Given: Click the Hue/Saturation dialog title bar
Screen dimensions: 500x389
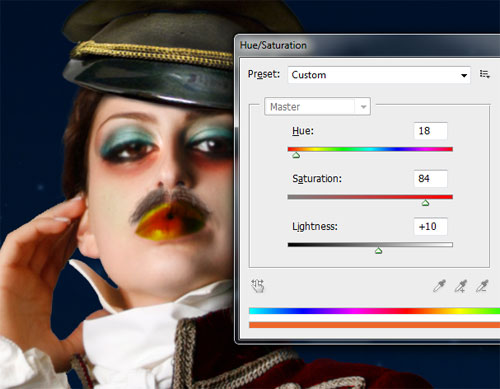Looking at the screenshot, I should [368, 45].
